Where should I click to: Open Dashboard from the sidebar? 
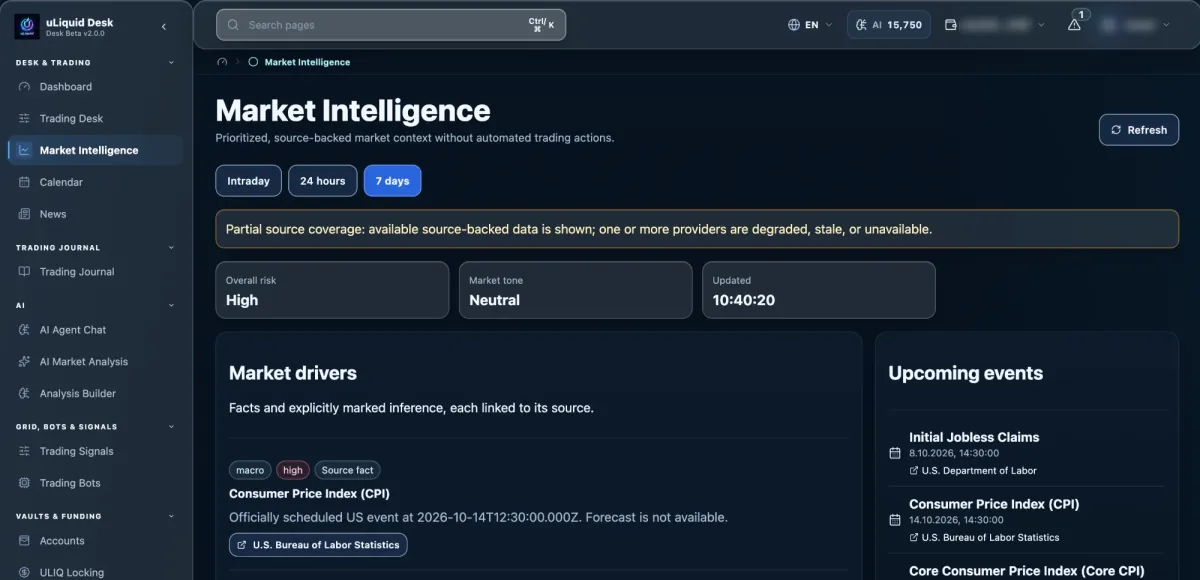[95, 87]
